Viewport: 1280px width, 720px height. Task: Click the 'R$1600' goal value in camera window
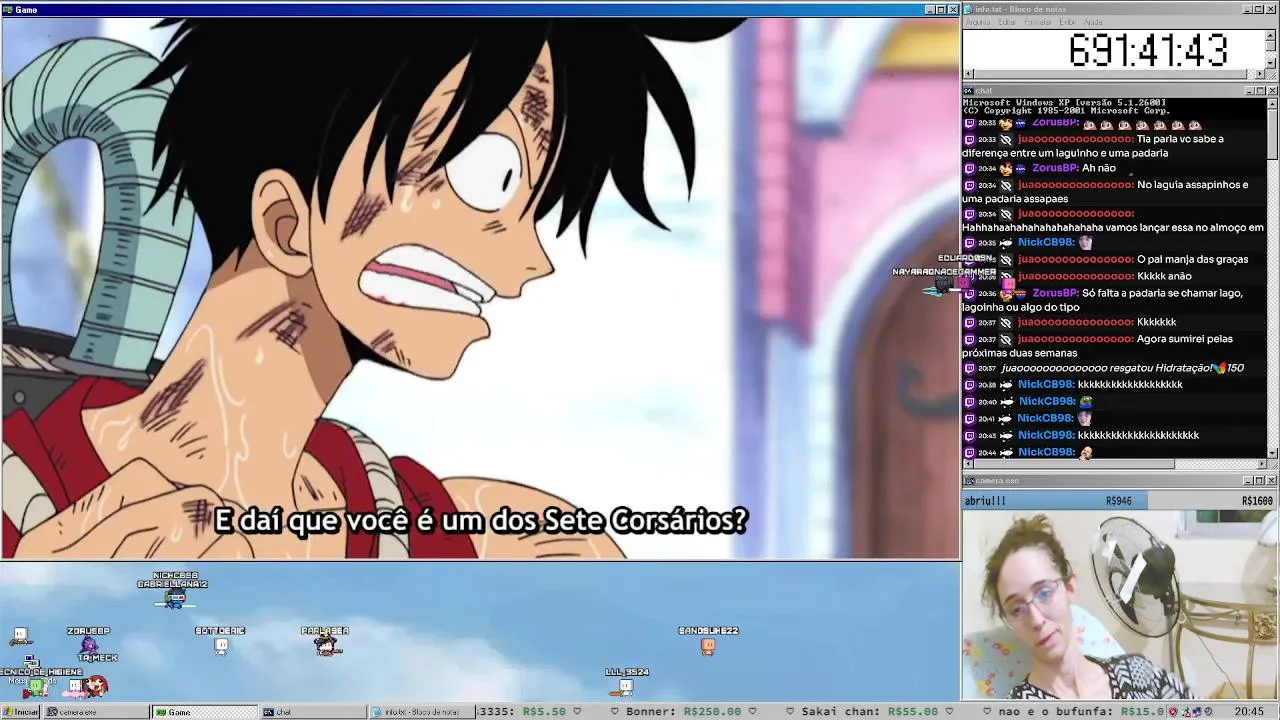point(1257,501)
